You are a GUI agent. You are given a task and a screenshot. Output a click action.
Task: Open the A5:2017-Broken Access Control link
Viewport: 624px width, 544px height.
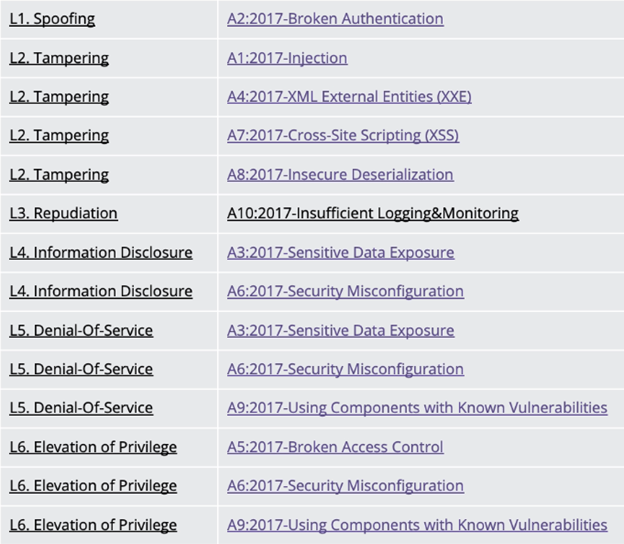click(335, 447)
